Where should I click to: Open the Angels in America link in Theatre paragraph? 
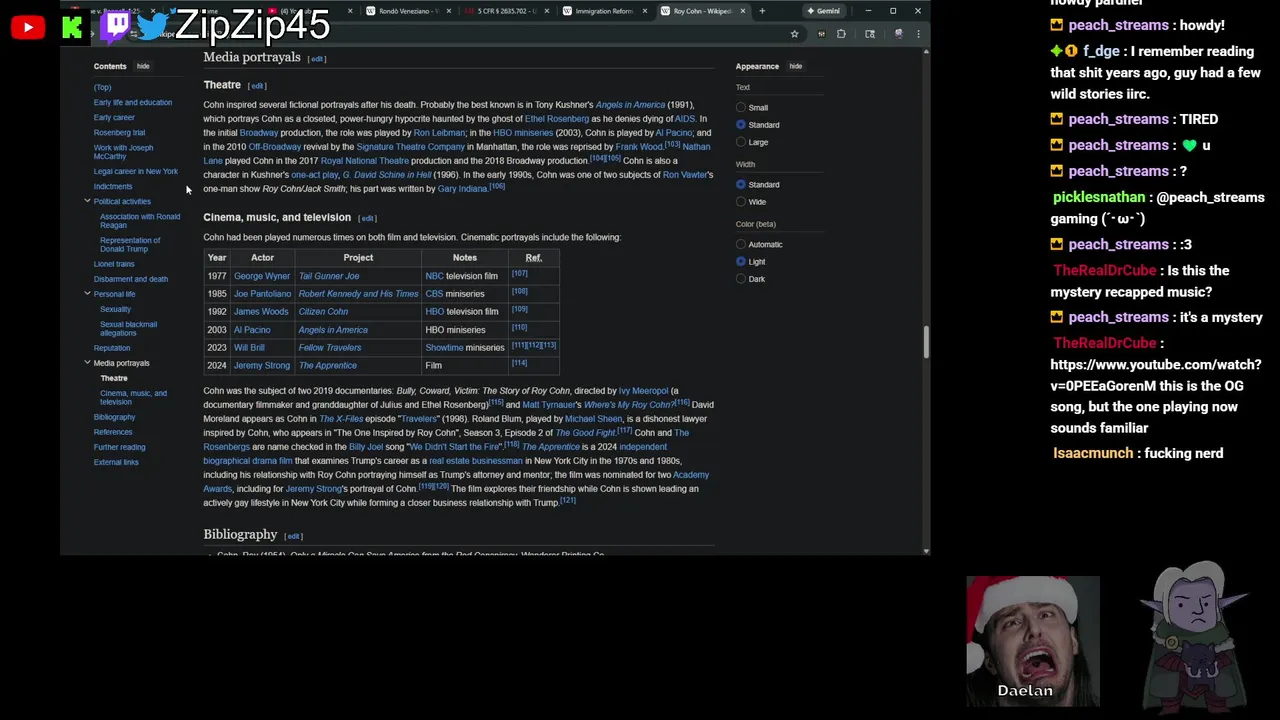tap(630, 105)
